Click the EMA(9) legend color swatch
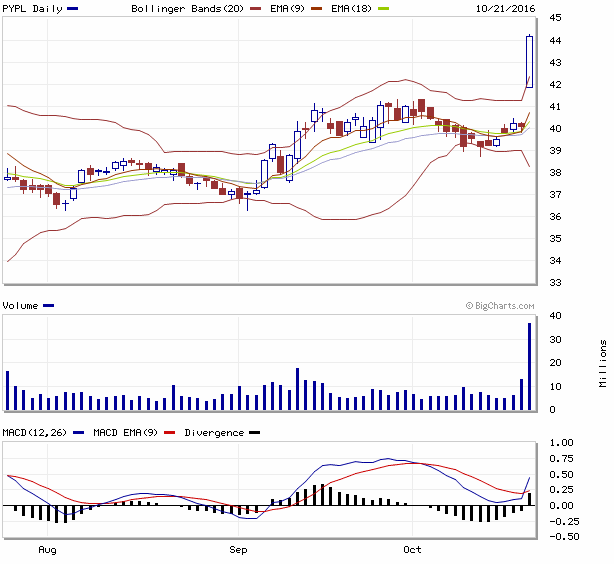 (x=316, y=9)
